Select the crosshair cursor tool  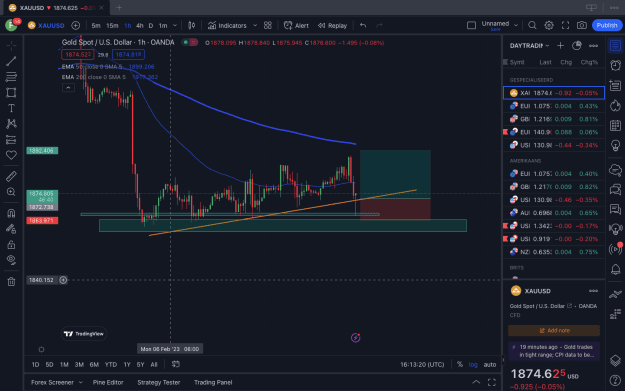point(11,45)
